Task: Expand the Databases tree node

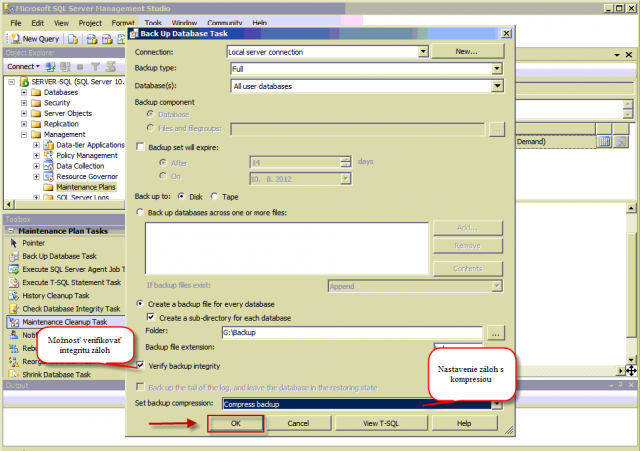Action: (x=24, y=92)
